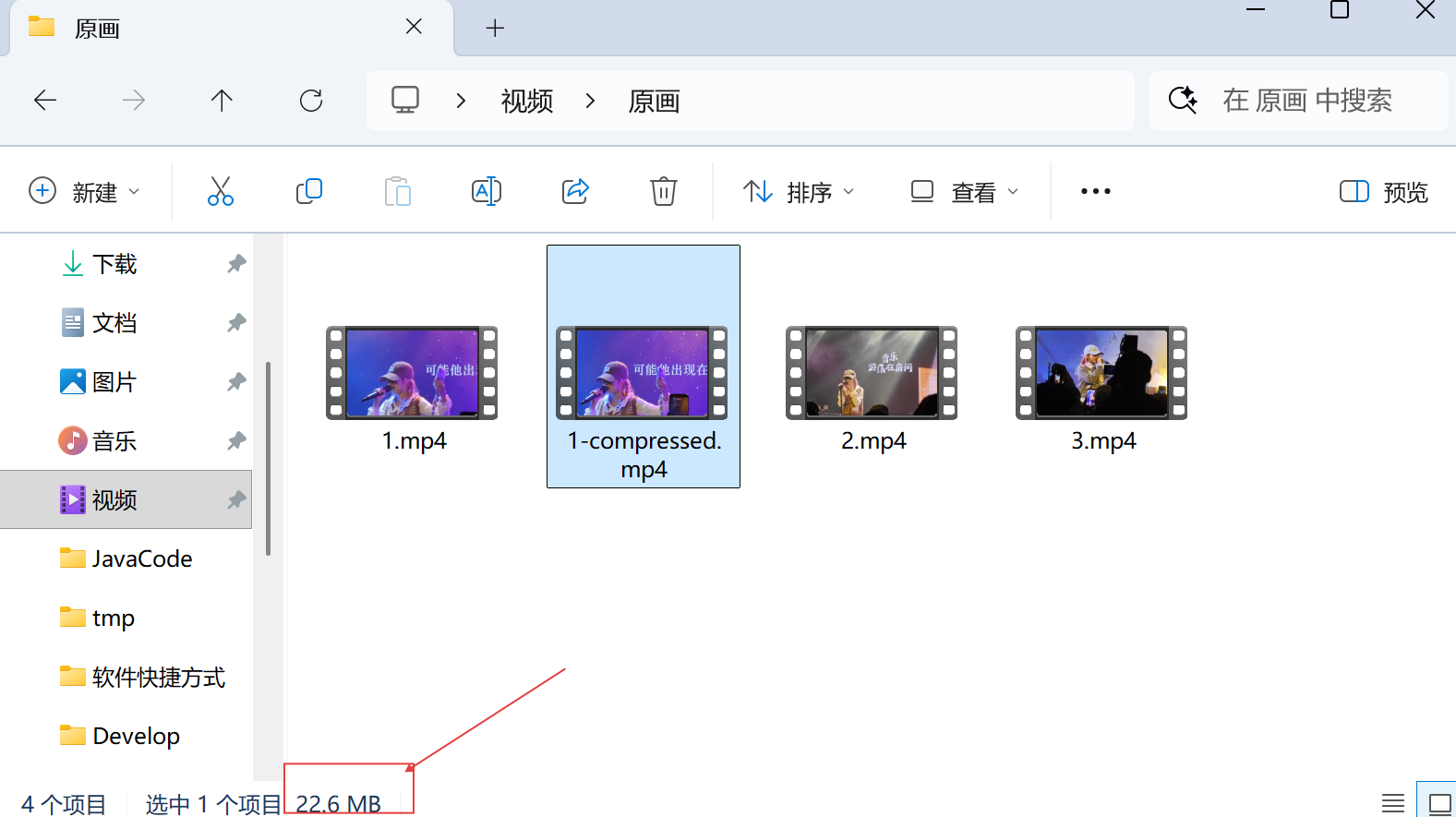Open the JavaCode folder in sidebar
The image size is (1456, 817).
141,559
